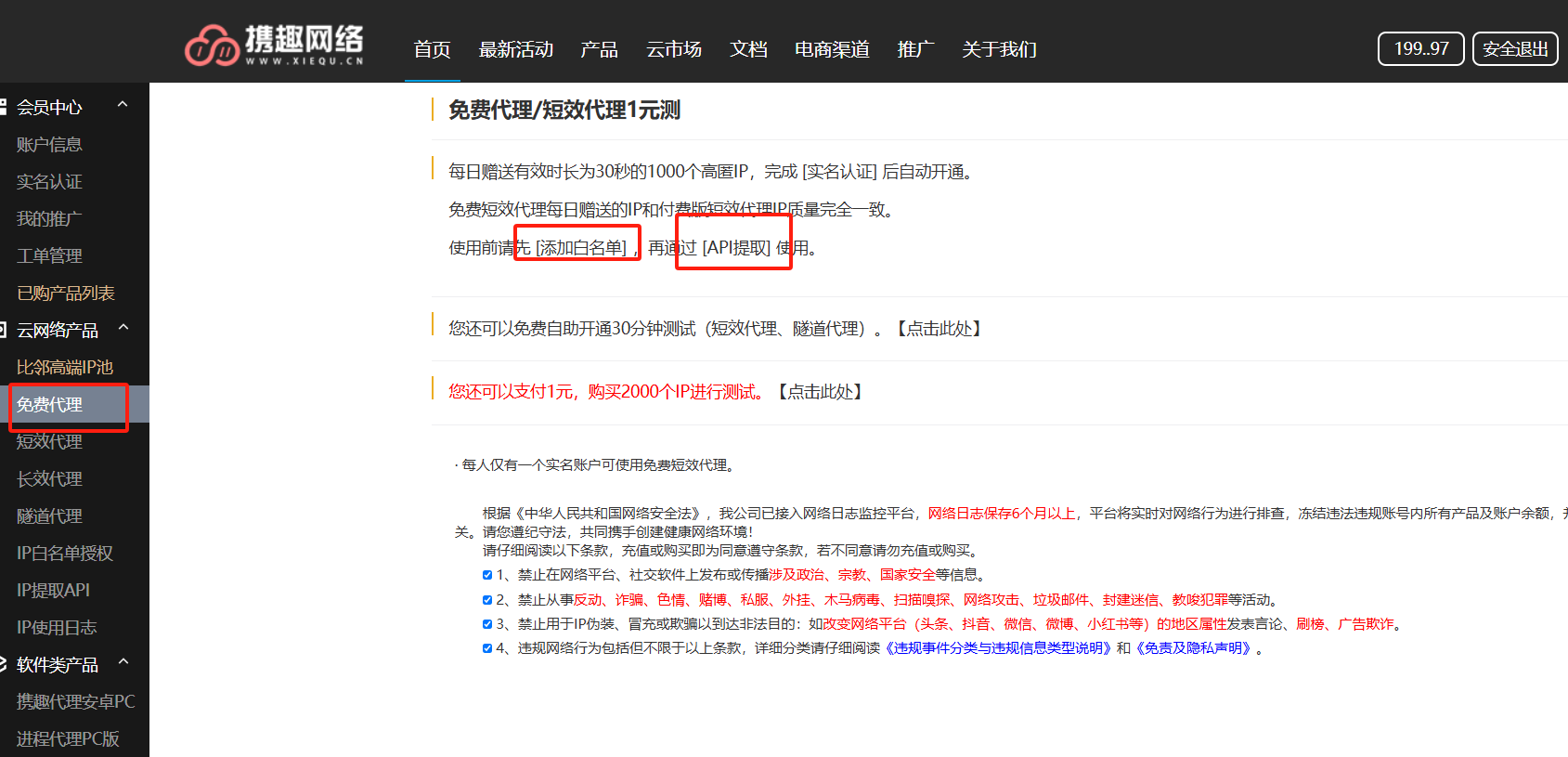The width and height of the screenshot is (1568, 757).
Task: Open 携趣代理安卓PC in sidebar
Action: click(75, 701)
